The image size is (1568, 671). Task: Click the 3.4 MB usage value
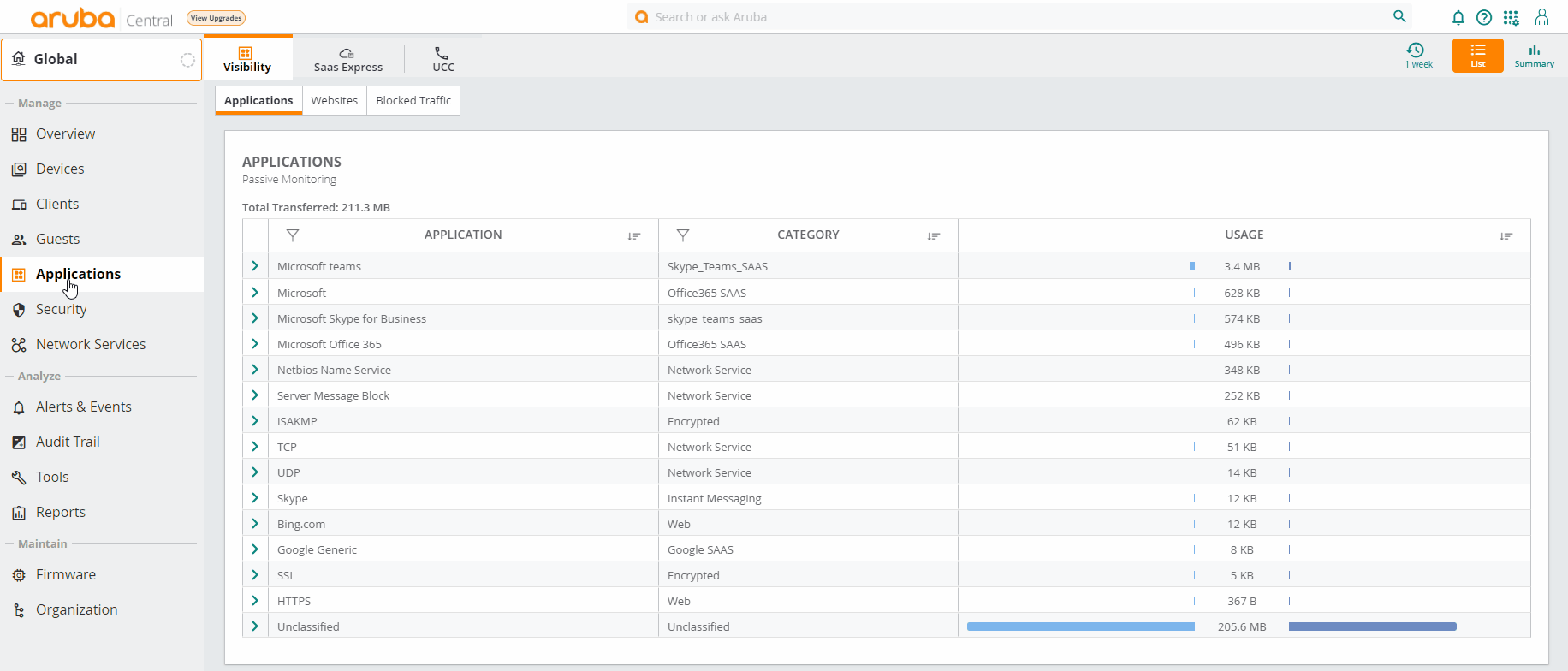pos(1242,267)
